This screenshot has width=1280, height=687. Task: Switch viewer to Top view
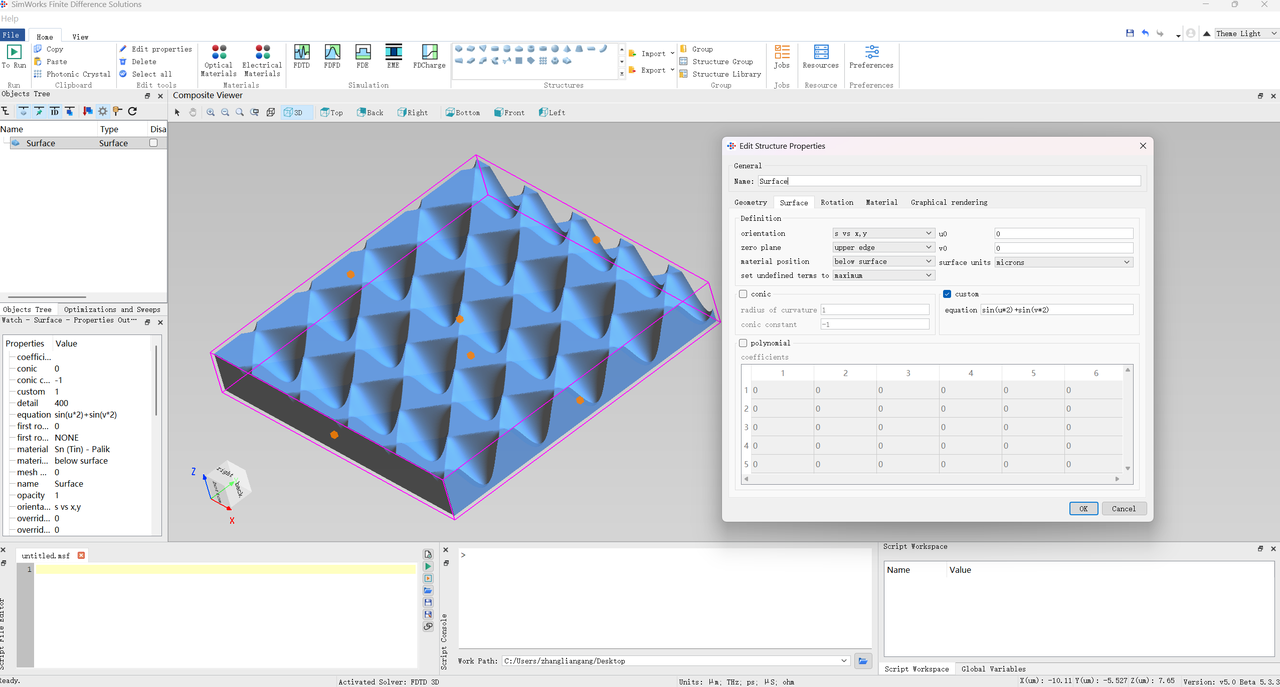click(x=331, y=113)
